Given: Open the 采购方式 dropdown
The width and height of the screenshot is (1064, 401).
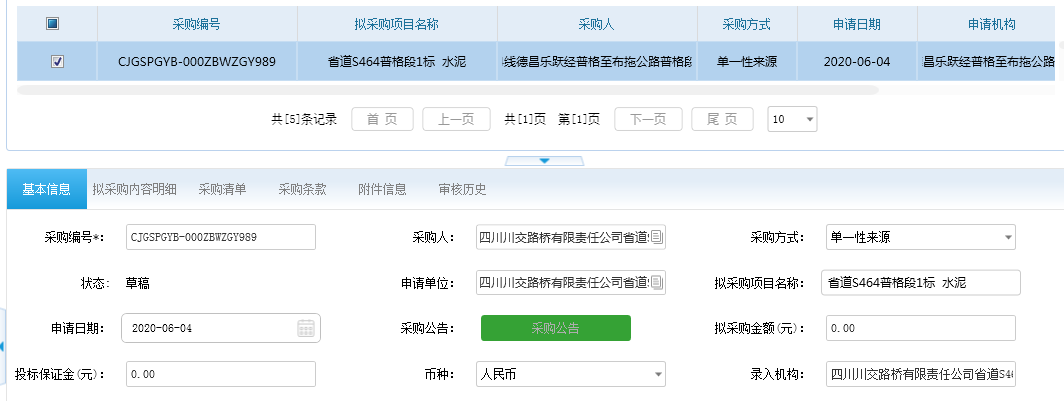Looking at the screenshot, I should pyautogui.click(x=1007, y=237).
